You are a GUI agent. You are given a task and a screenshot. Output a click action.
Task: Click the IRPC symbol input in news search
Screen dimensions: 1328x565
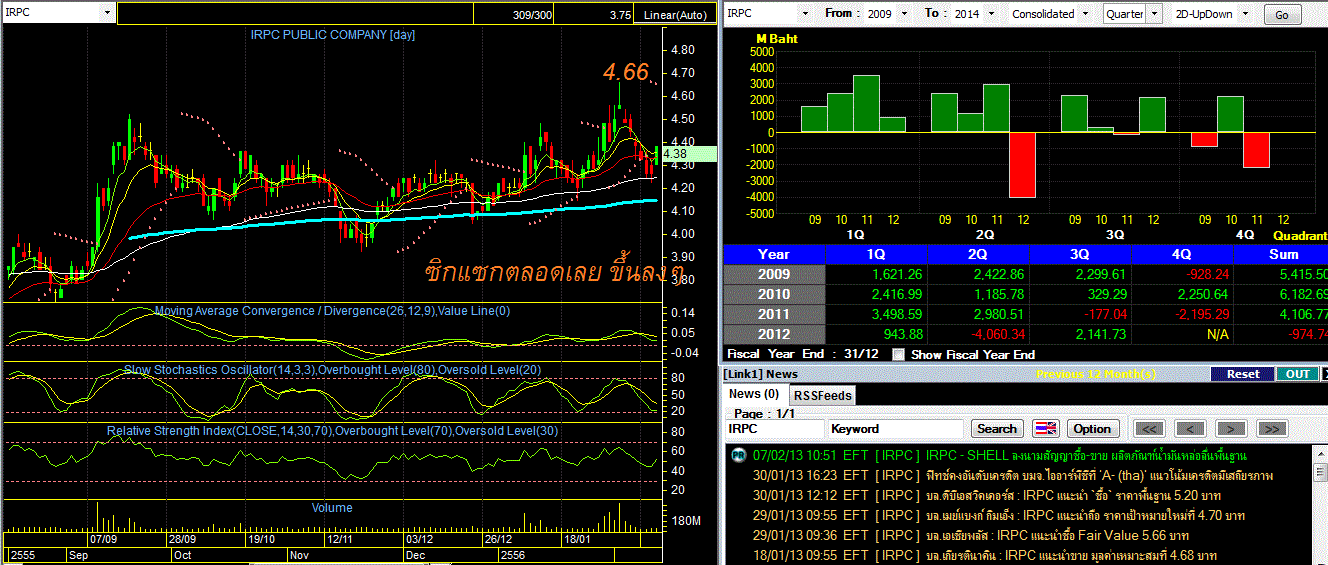coord(775,428)
